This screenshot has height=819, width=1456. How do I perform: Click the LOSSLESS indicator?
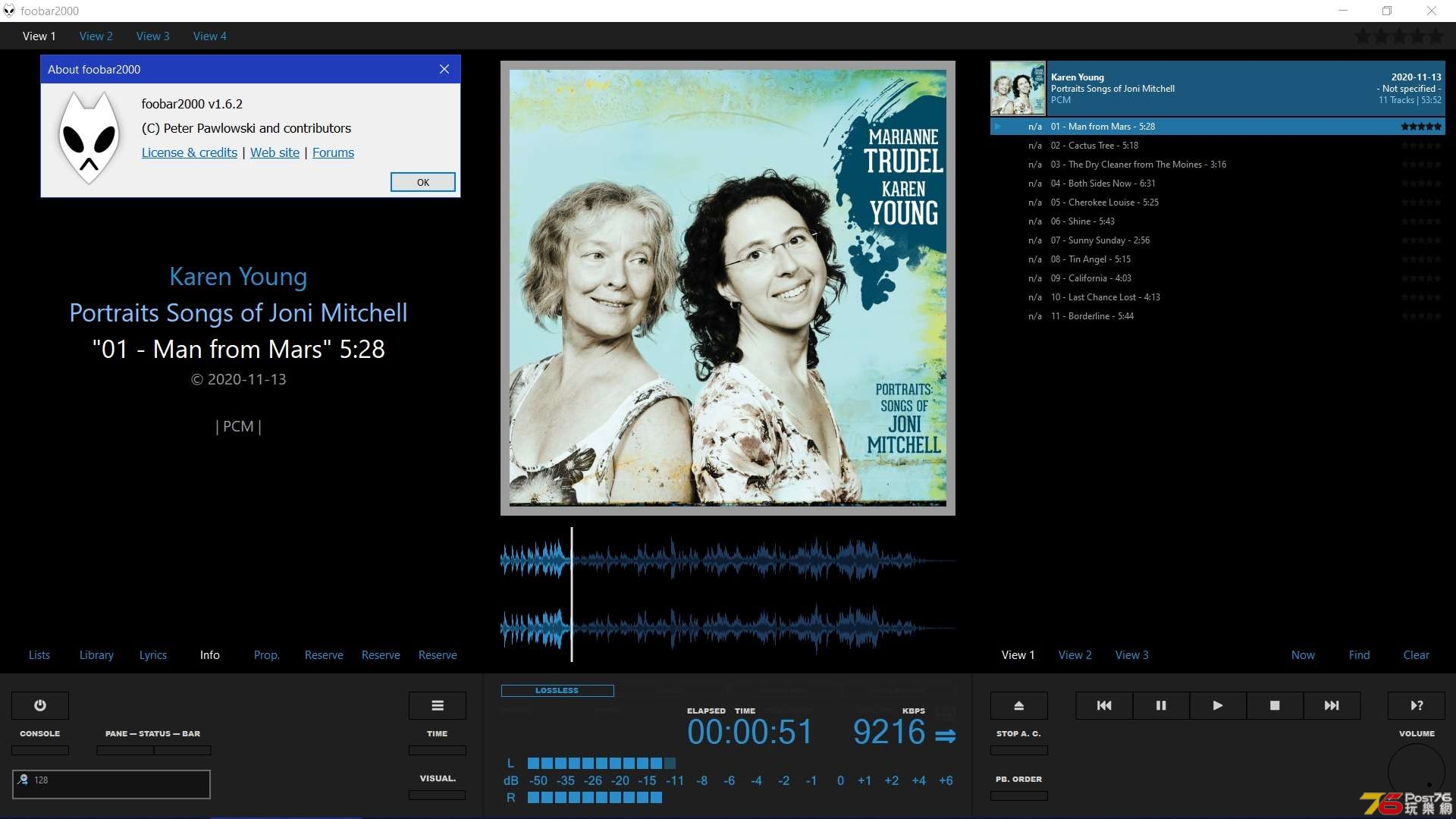pyautogui.click(x=557, y=691)
